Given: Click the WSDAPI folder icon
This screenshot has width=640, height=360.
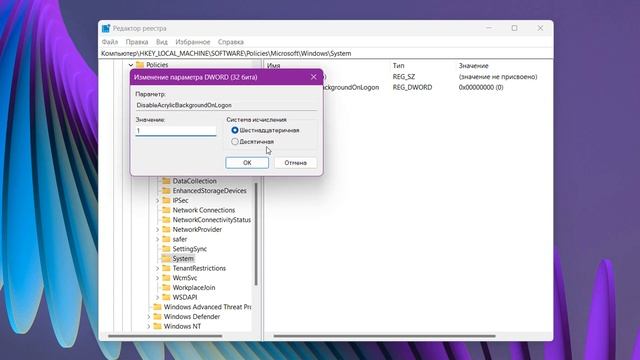Looking at the screenshot, I should pyautogui.click(x=166, y=297).
